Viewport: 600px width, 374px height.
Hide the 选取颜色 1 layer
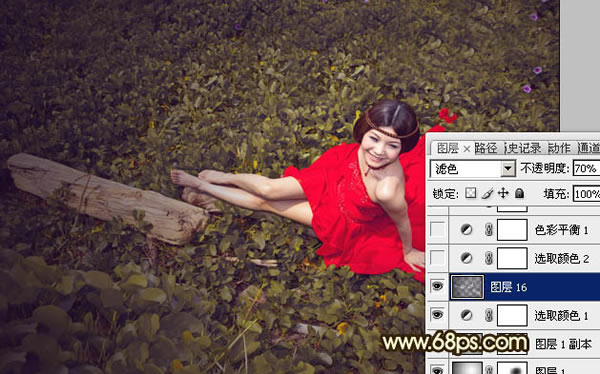[x=437, y=315]
